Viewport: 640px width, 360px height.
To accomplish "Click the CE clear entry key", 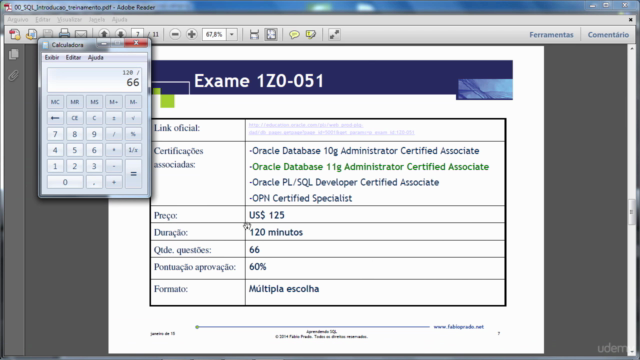I will point(75,118).
